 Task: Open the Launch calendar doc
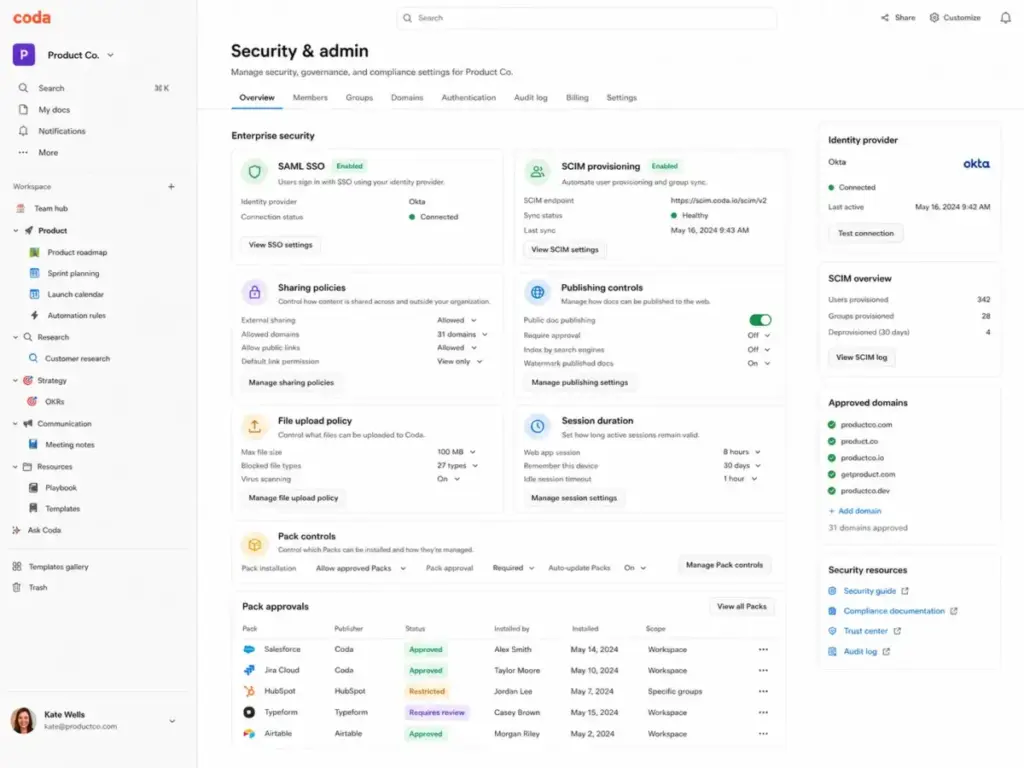pos(75,295)
